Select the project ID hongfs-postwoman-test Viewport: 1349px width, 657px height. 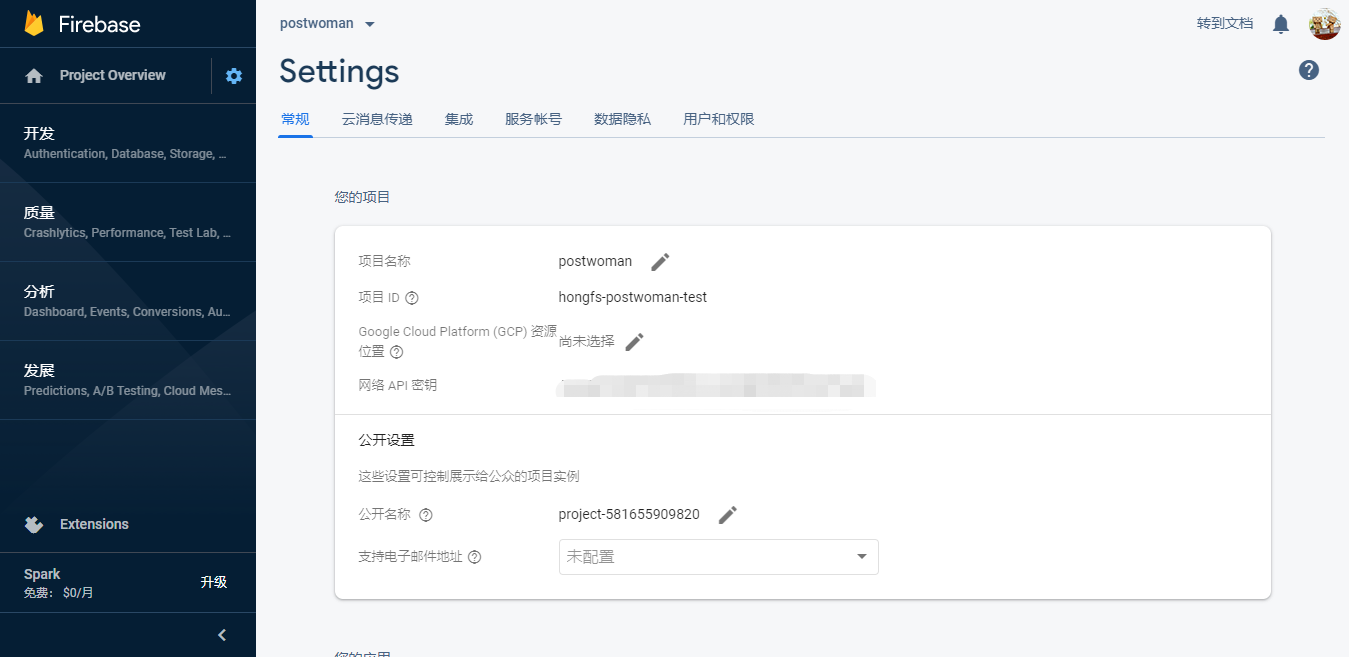pos(633,297)
